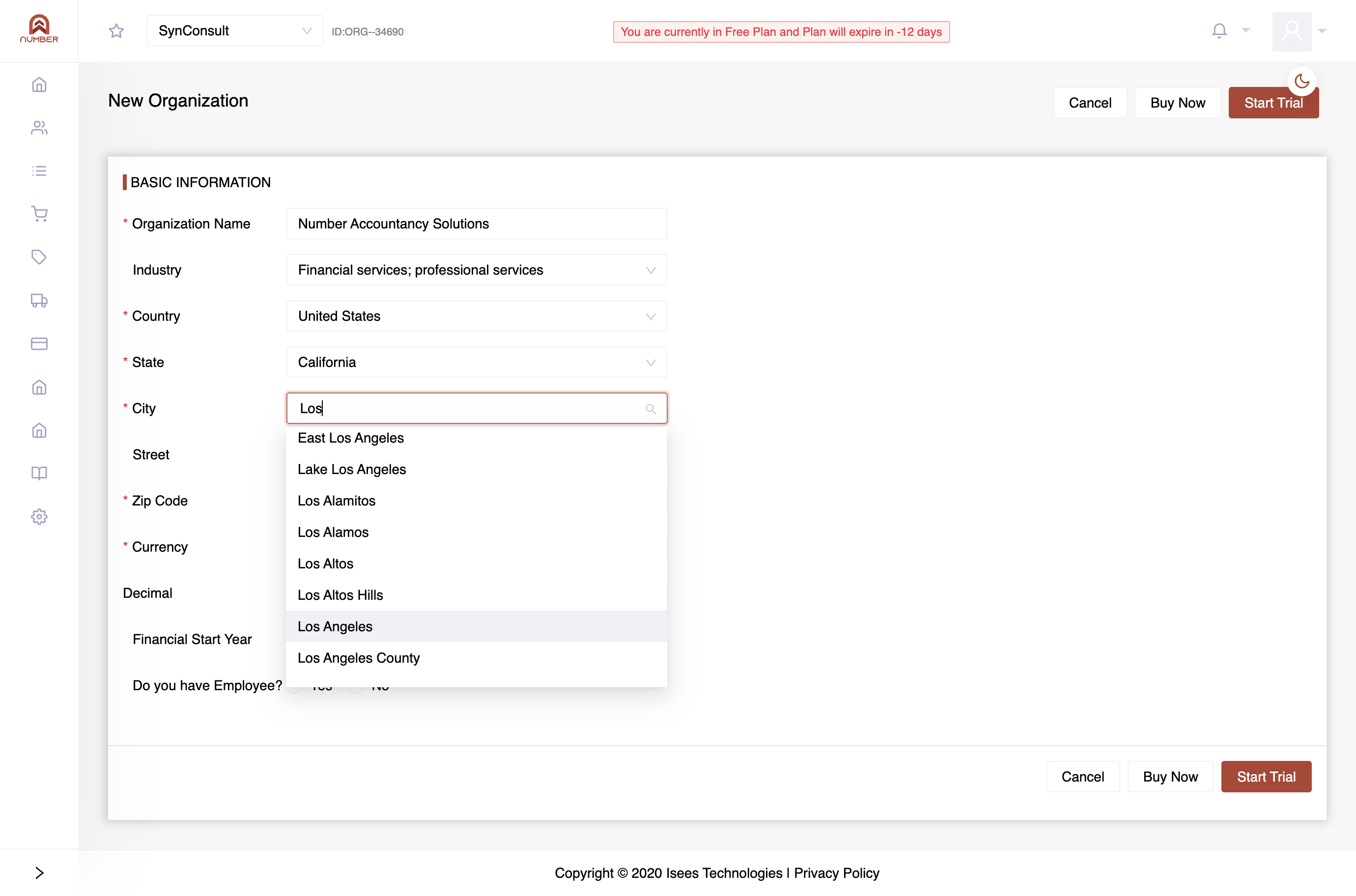The image size is (1356, 896).
Task: Click the Number logo icon
Action: pyautogui.click(x=39, y=28)
